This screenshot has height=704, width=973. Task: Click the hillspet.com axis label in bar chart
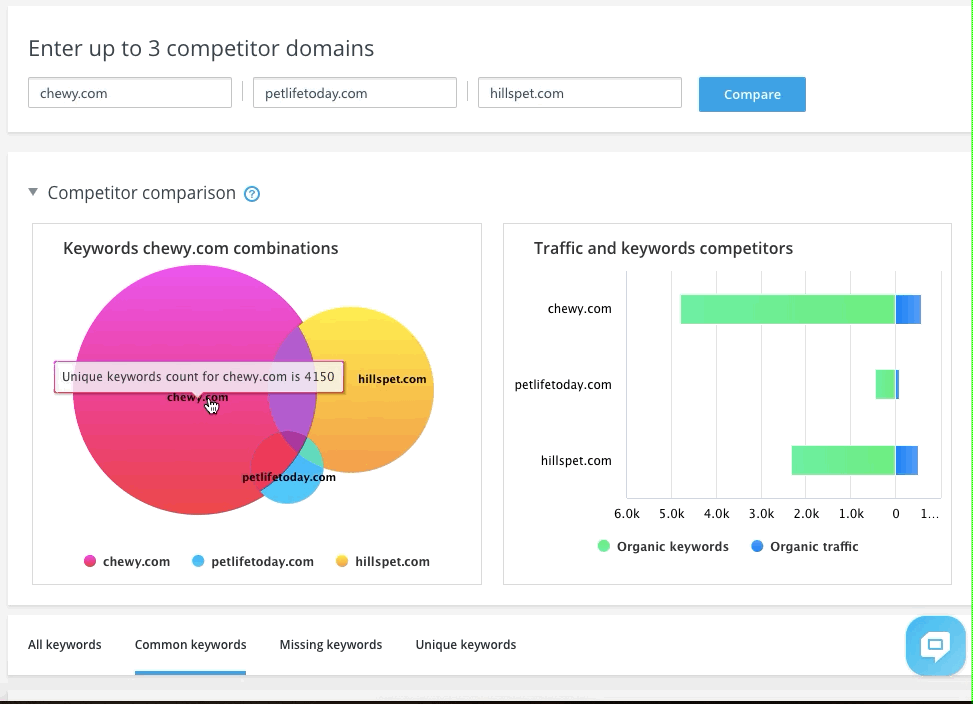point(576,460)
